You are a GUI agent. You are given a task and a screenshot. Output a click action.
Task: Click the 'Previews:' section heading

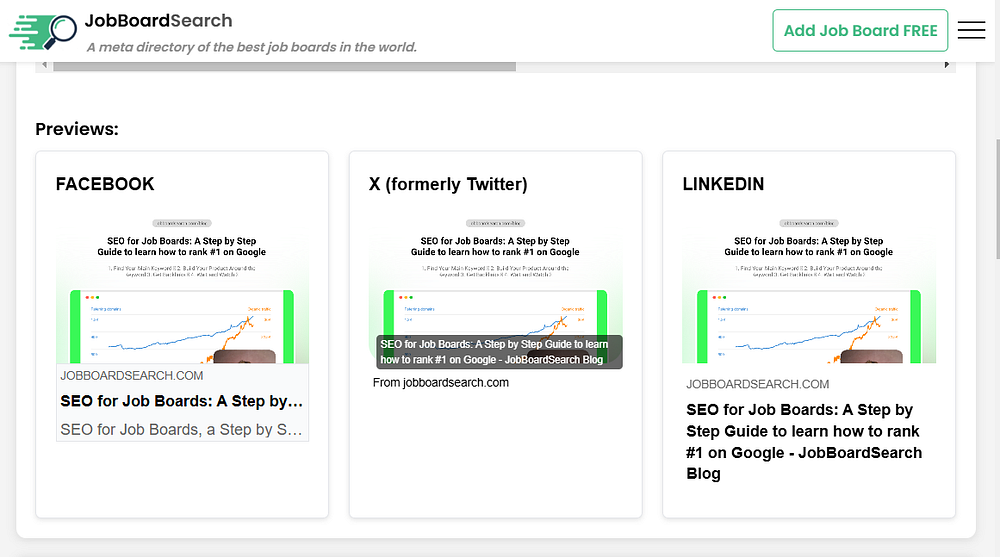tap(77, 129)
